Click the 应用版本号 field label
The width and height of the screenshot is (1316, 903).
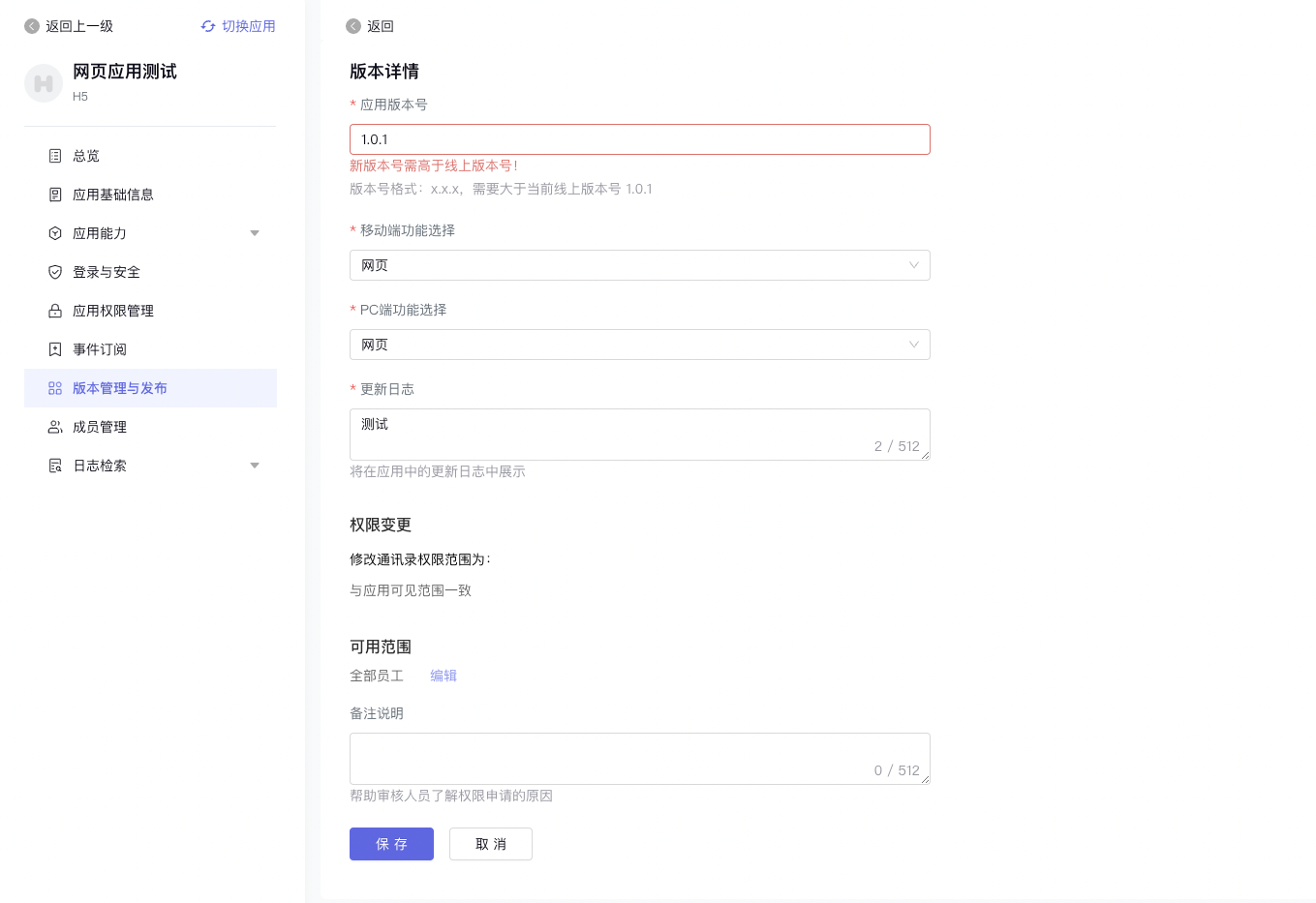[x=394, y=105]
